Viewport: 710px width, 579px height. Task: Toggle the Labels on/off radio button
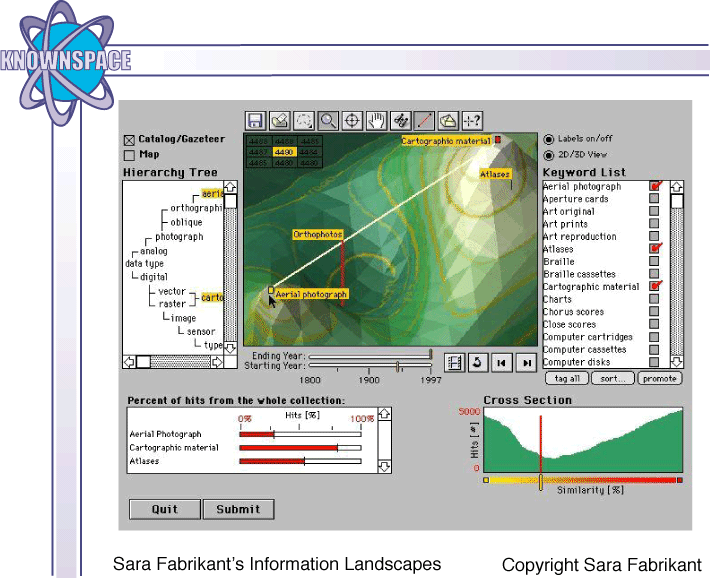[x=549, y=140]
